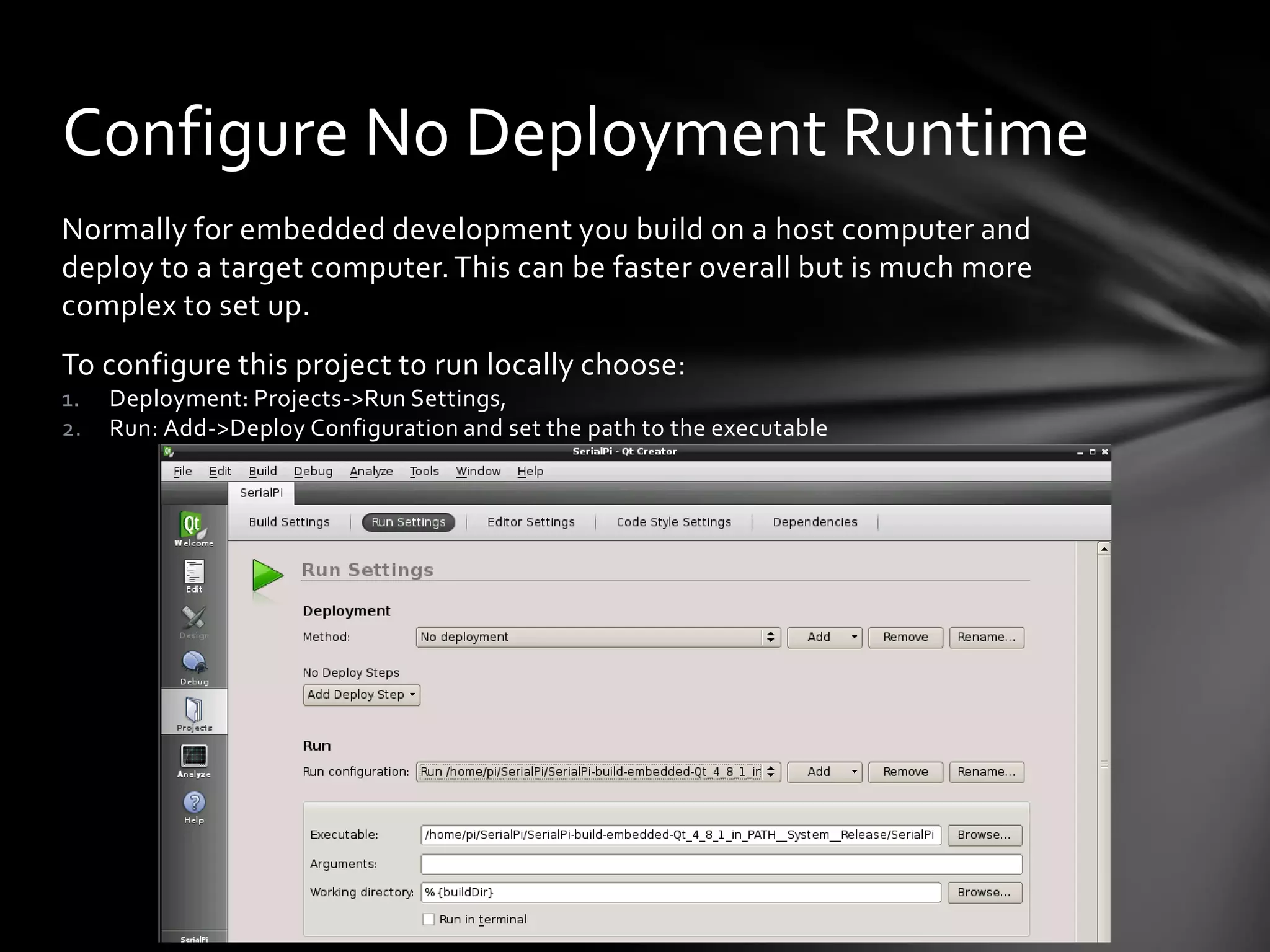This screenshot has height=952, width=1270.
Task: Click the scrollbar up arrow
Action: tap(1104, 549)
